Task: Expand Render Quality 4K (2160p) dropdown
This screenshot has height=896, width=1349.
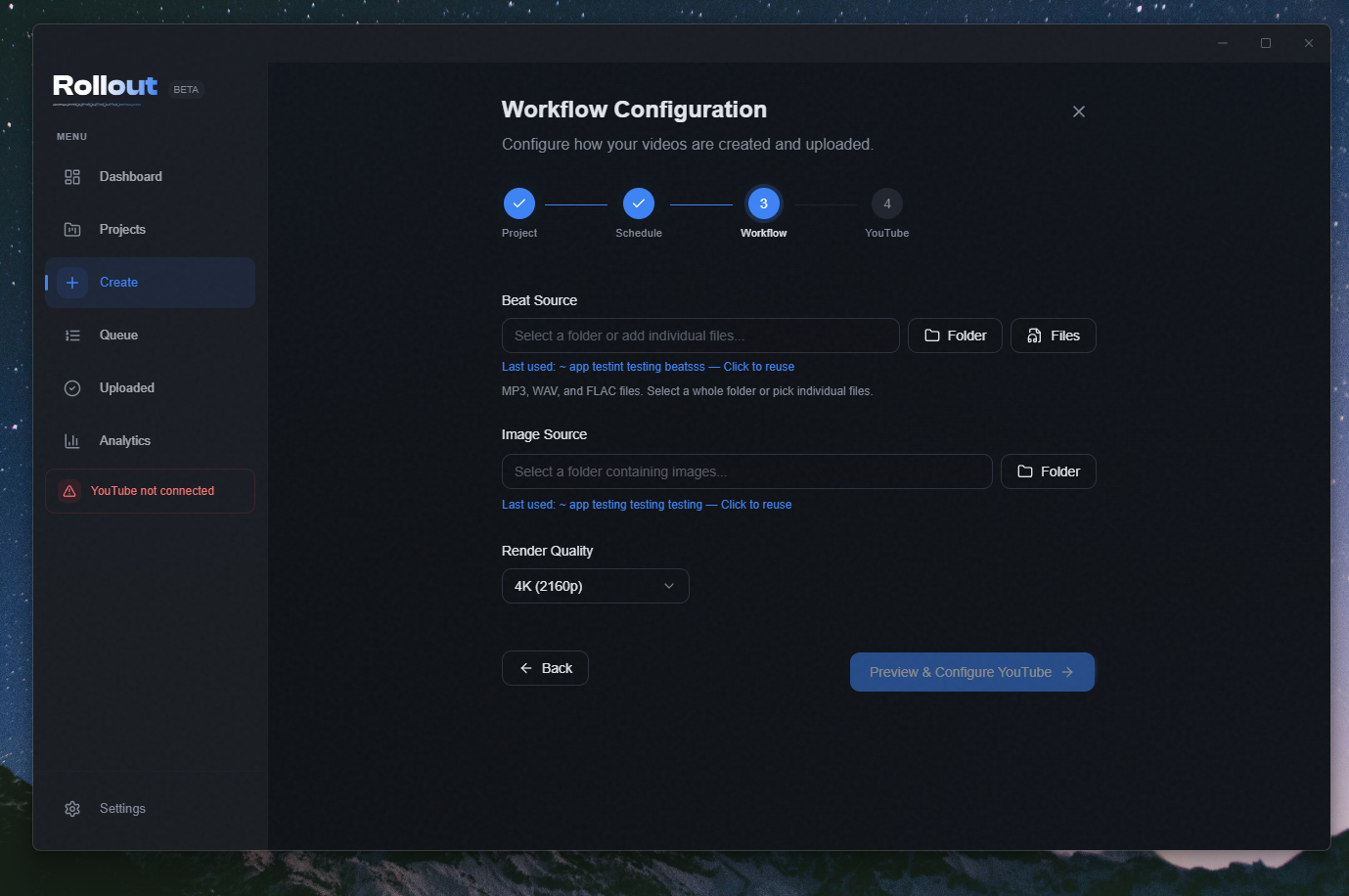Action: pyautogui.click(x=596, y=586)
